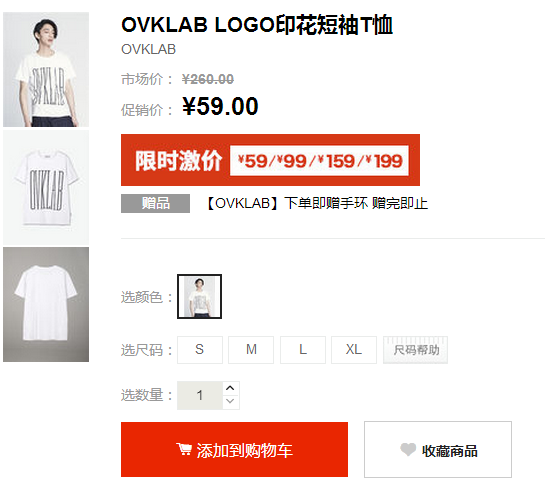Select size L
The width and height of the screenshot is (545, 488).
click(x=303, y=350)
